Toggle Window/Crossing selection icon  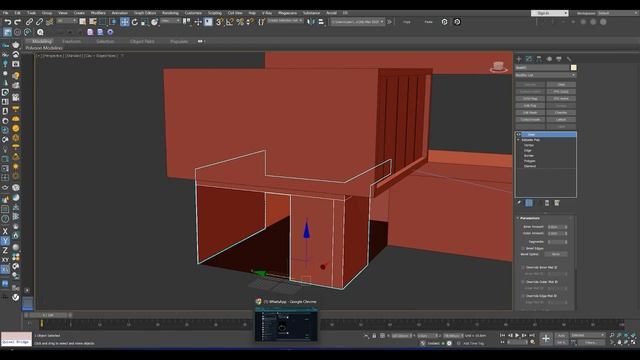coord(113,22)
